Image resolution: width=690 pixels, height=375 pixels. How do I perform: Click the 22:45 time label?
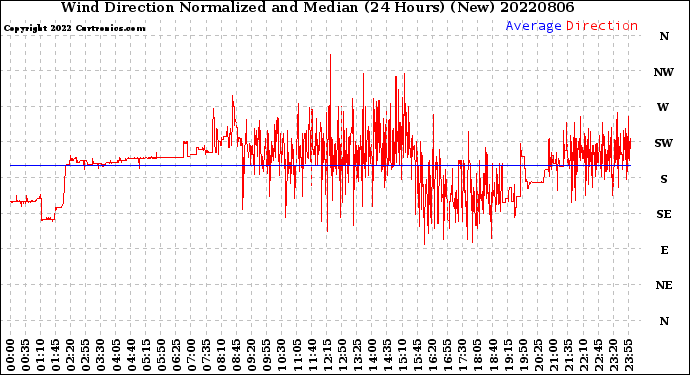click(x=597, y=355)
